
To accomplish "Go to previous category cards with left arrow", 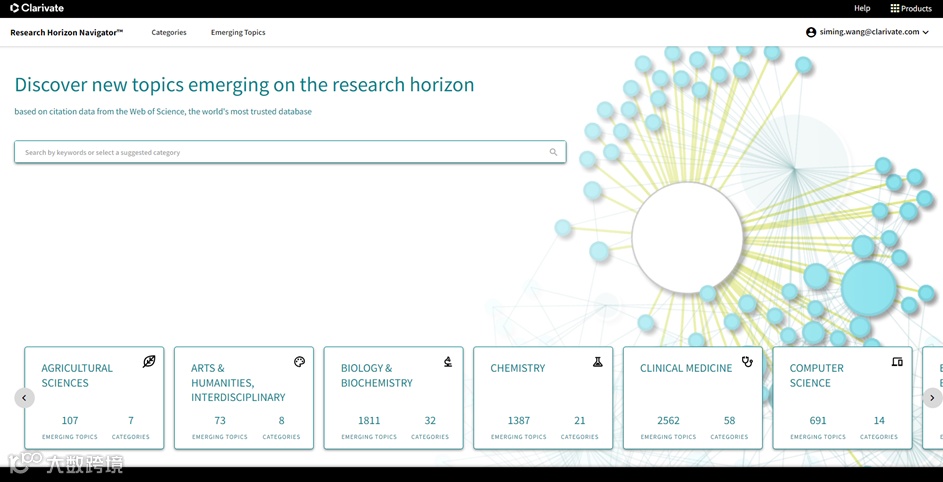I will (25, 398).
